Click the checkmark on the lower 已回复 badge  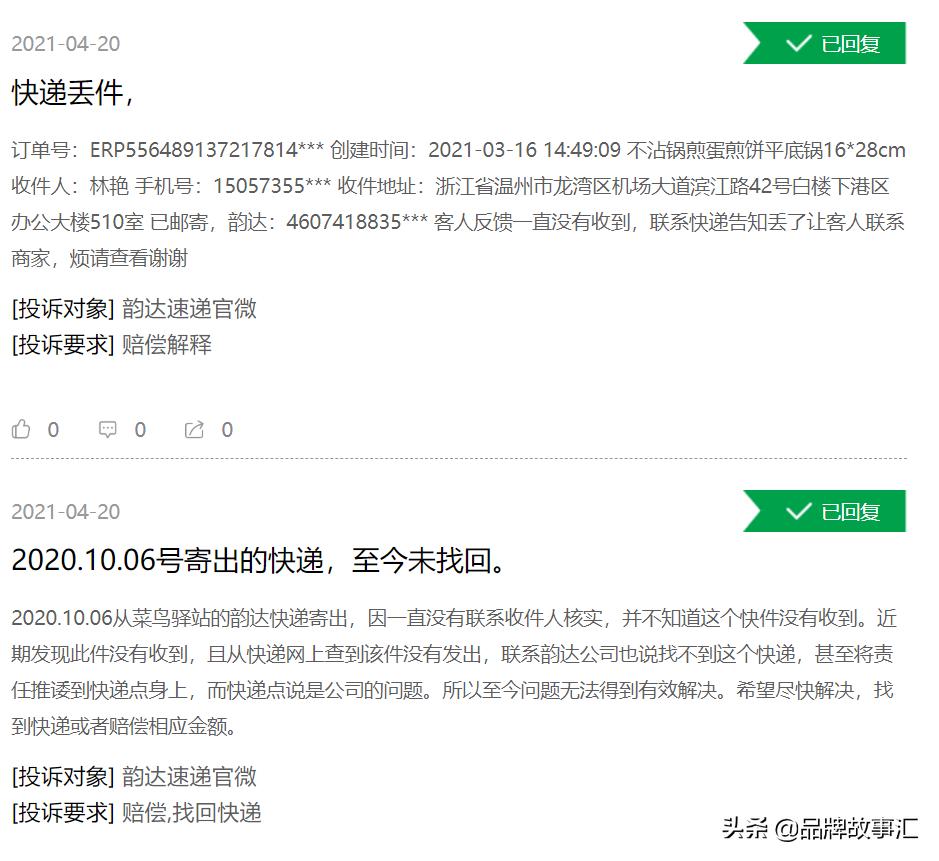click(798, 510)
